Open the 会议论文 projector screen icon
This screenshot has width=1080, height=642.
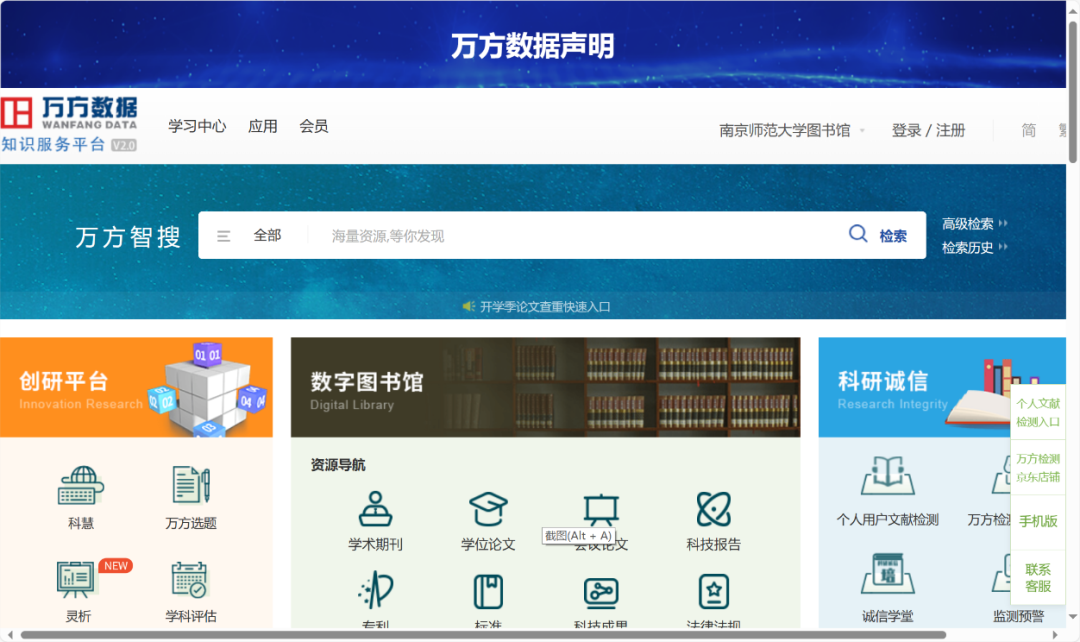[601, 509]
